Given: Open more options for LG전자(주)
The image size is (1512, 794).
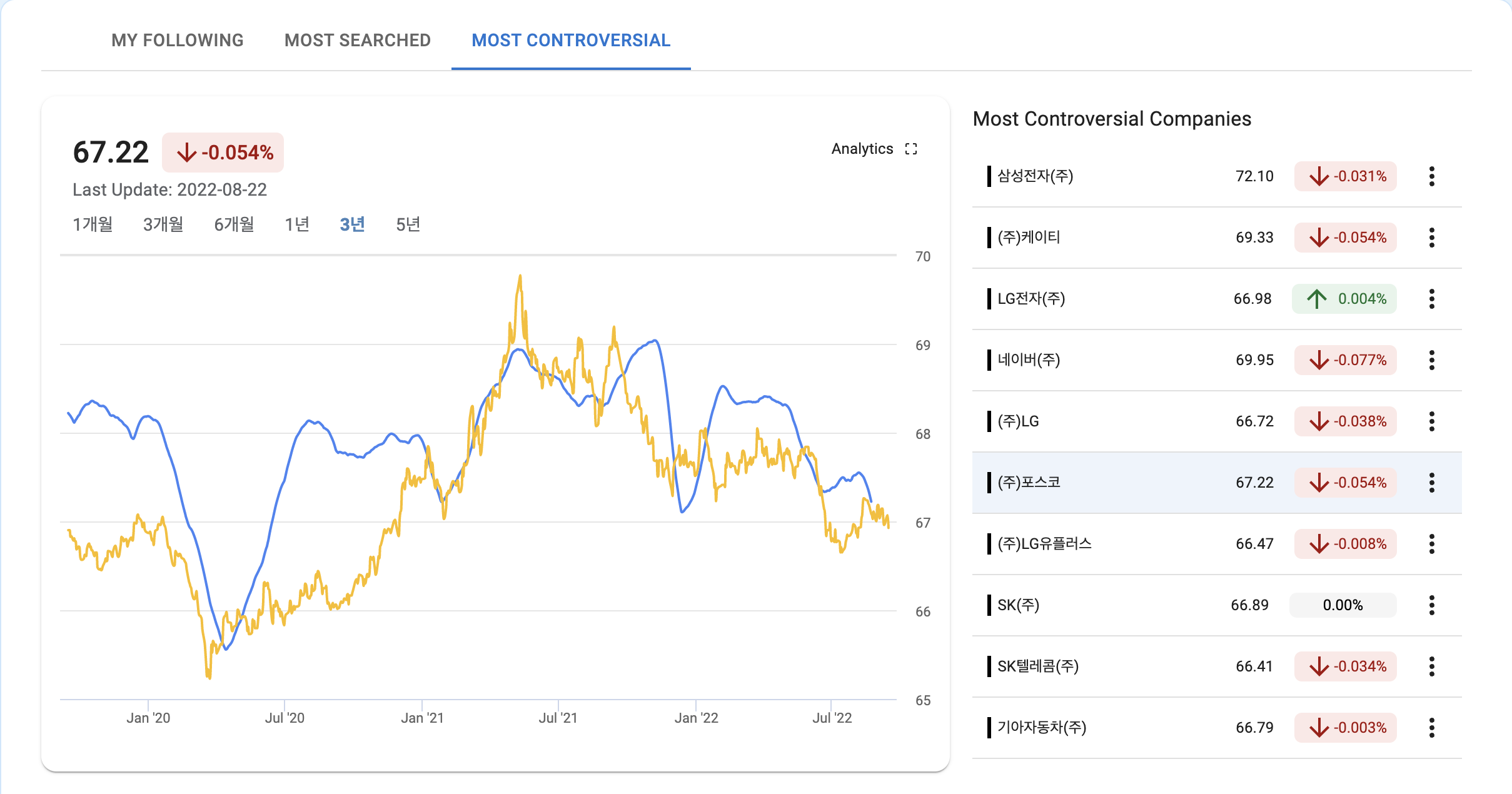Looking at the screenshot, I should (x=1431, y=299).
